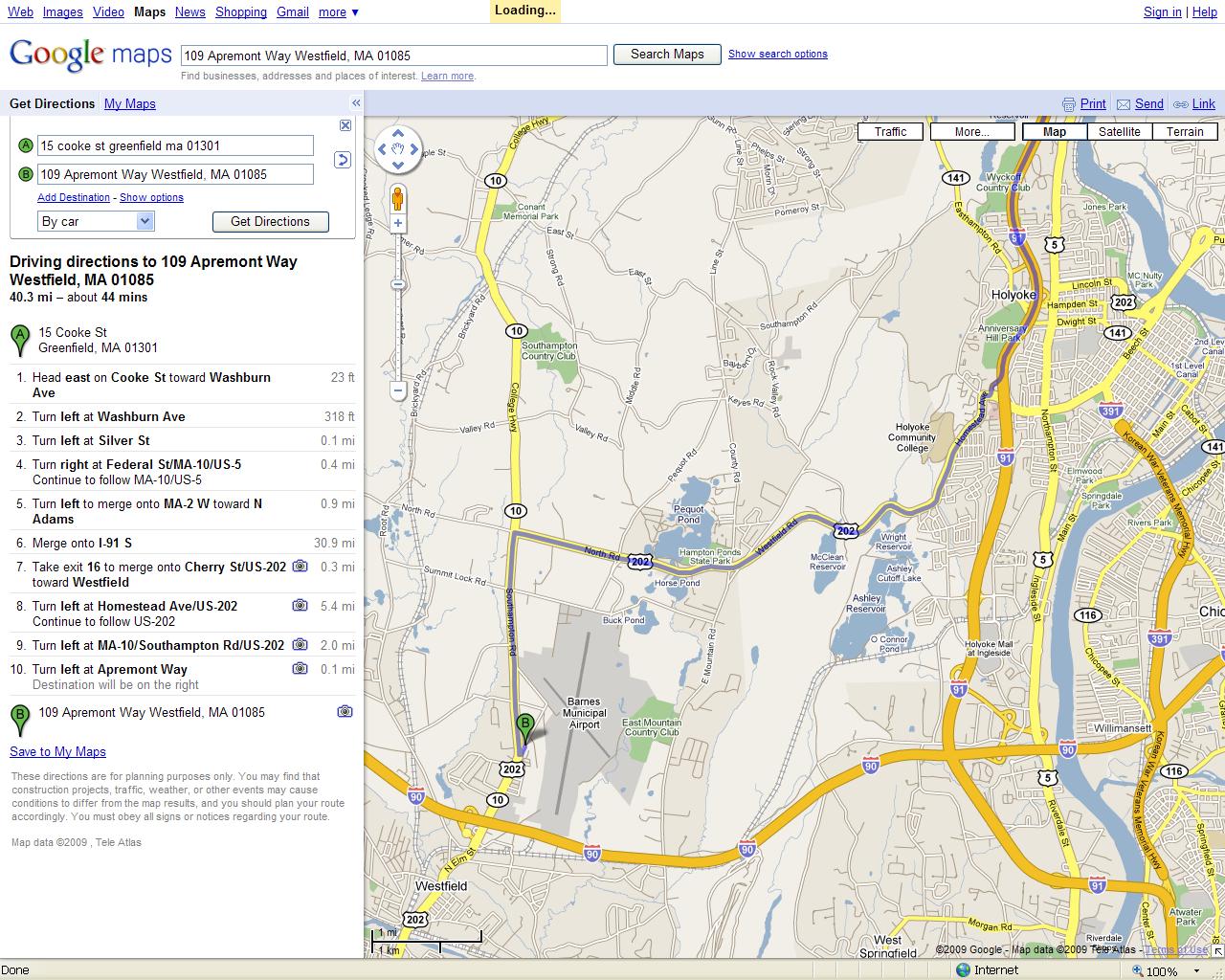Pan map down with arrow control
The height and width of the screenshot is (980, 1225).
point(398,165)
